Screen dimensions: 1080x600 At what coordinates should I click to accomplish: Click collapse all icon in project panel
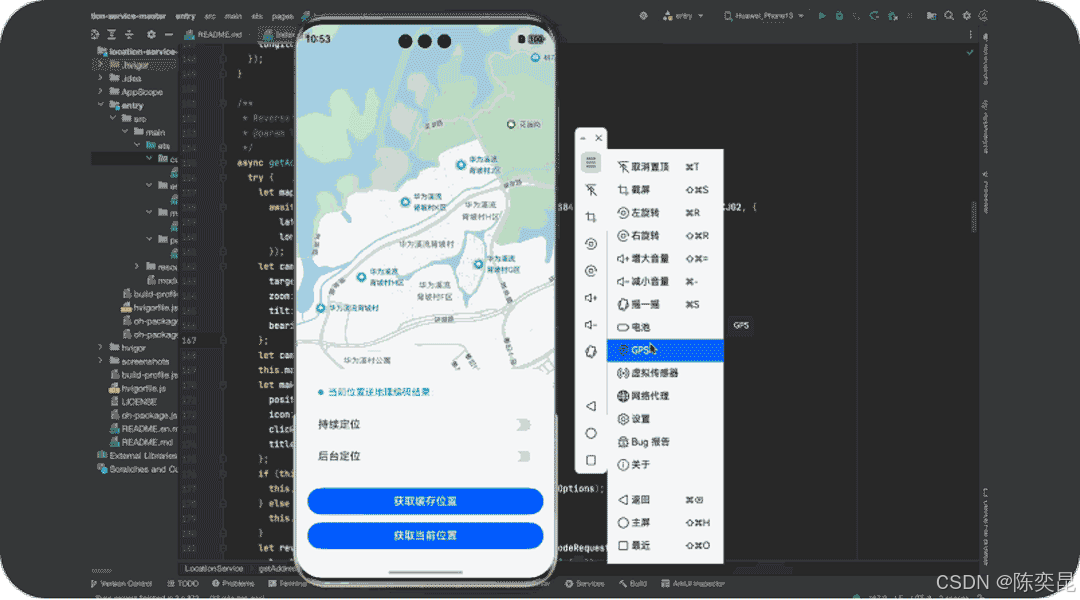129,34
